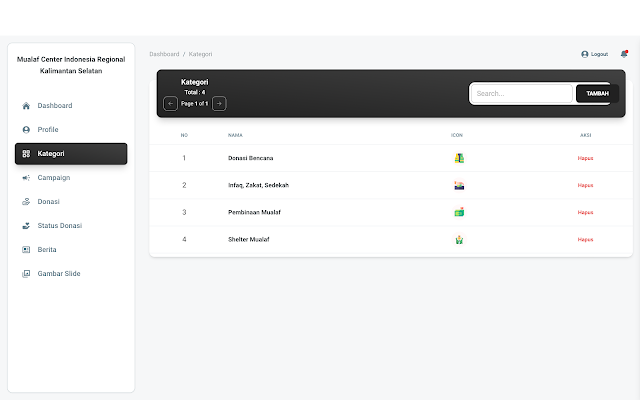Click the AKSI column header

[x=586, y=135]
